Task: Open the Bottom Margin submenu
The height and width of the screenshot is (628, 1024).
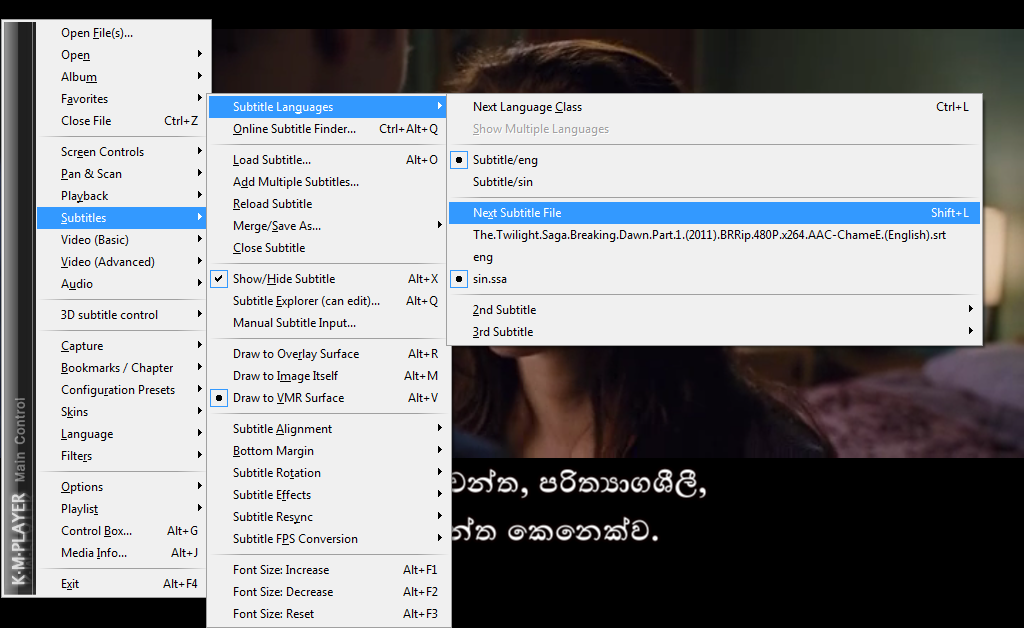Action: point(328,451)
